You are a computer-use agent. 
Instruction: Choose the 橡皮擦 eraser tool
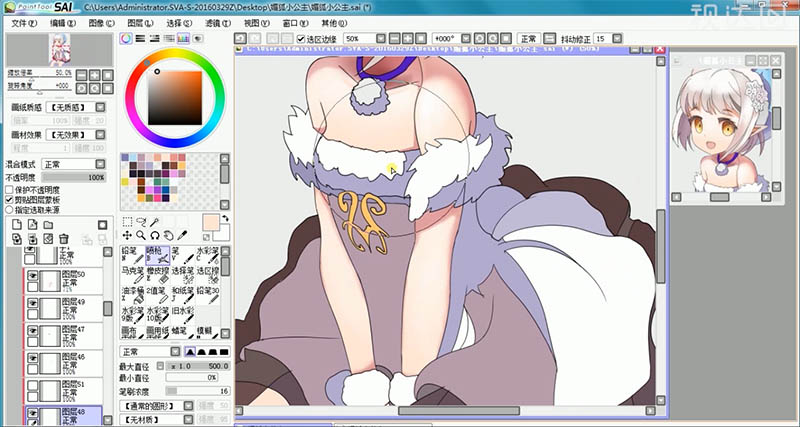click(x=158, y=274)
